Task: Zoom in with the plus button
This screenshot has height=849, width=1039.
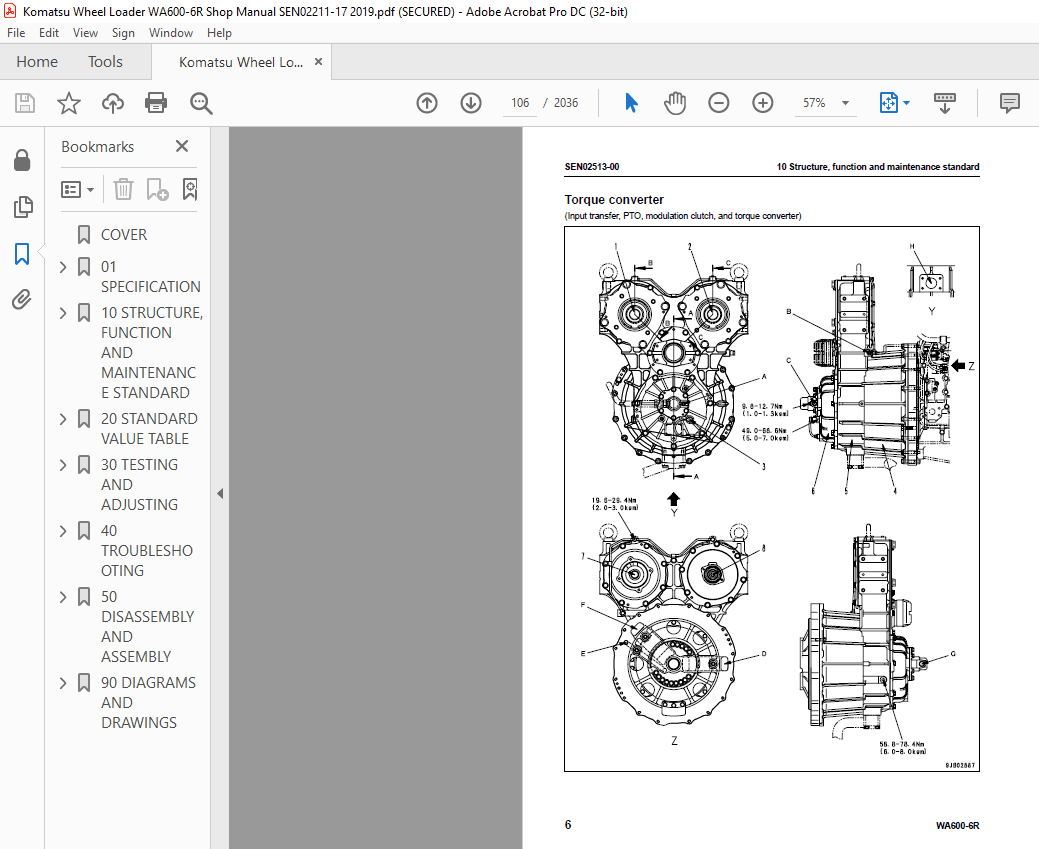Action: pyautogui.click(x=762, y=102)
